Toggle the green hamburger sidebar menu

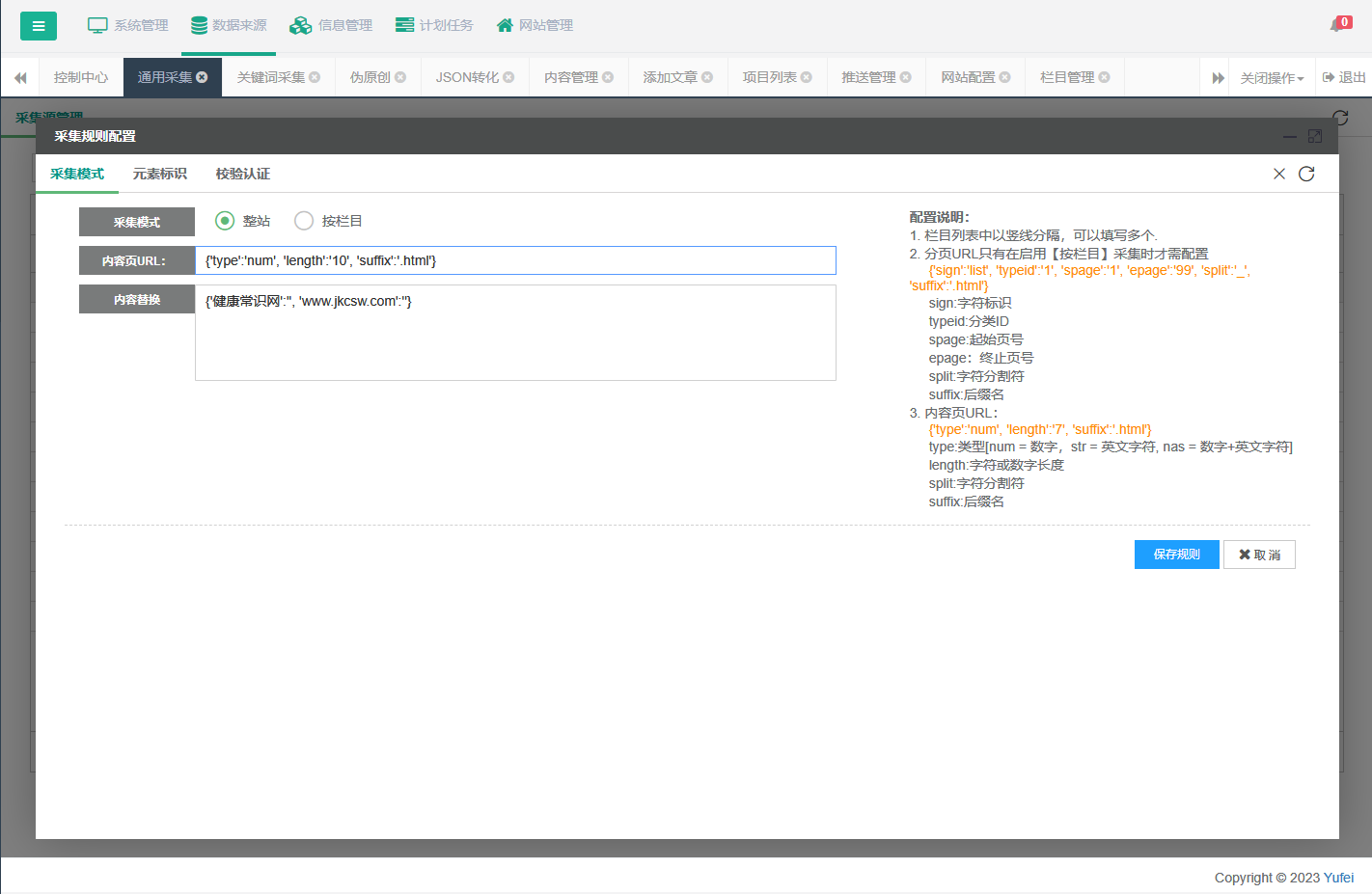coord(39,26)
